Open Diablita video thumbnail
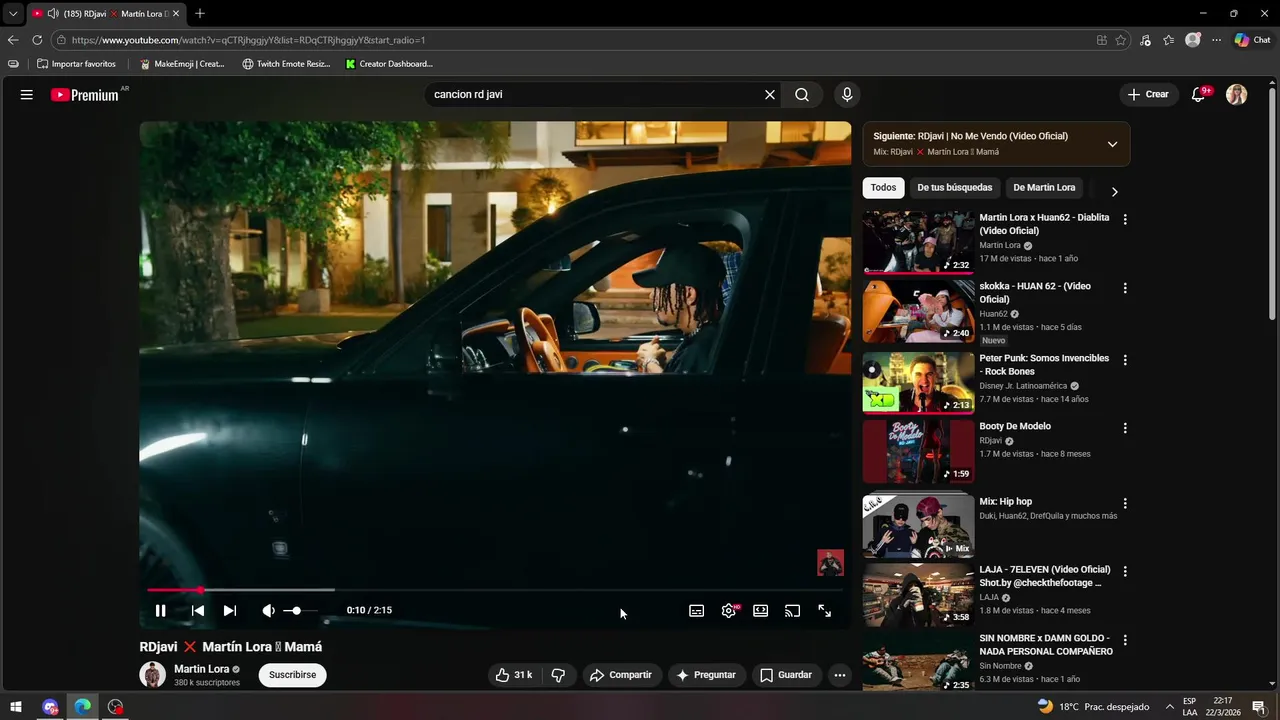The image size is (1280, 720). click(x=918, y=242)
